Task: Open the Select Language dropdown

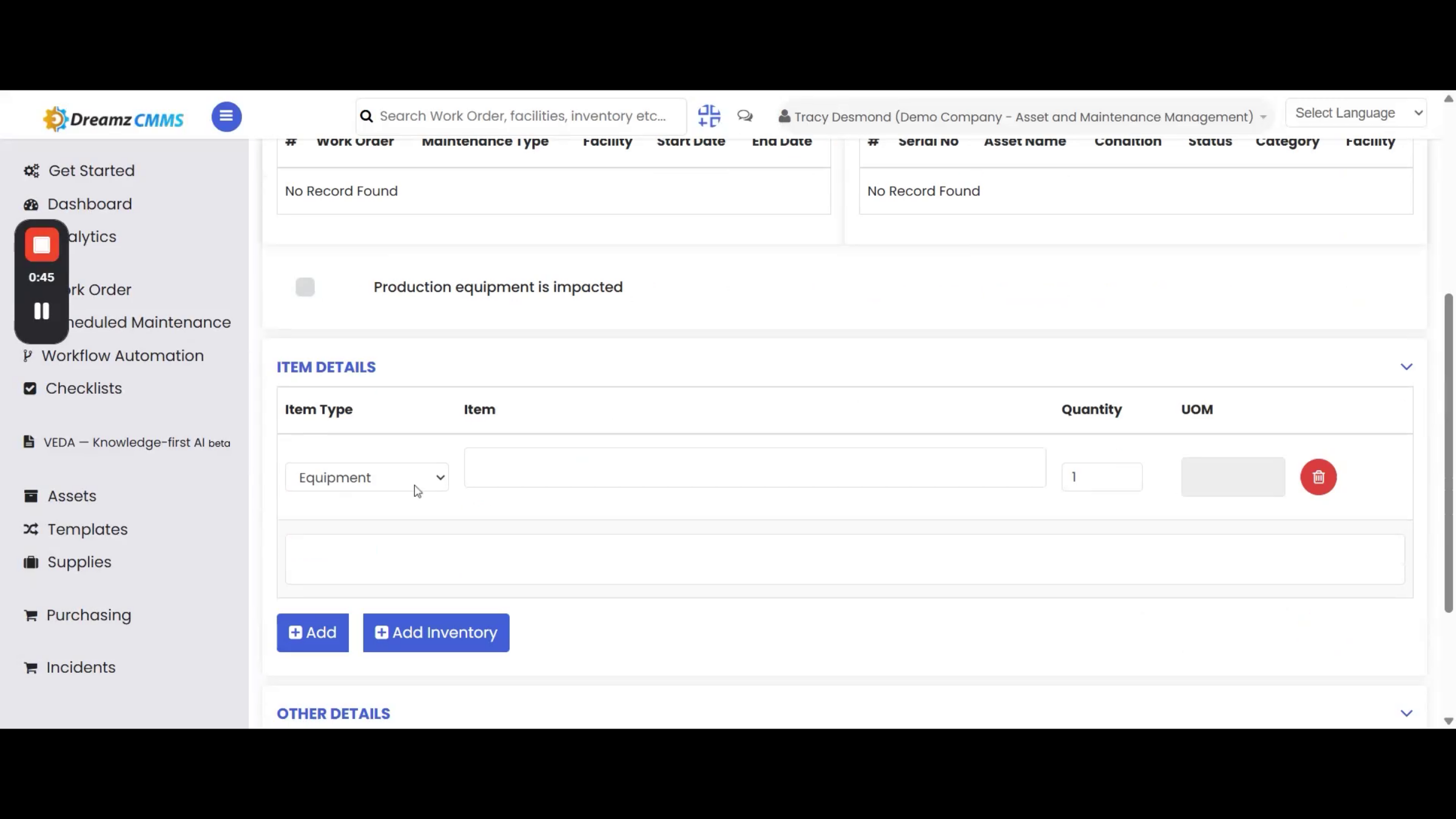Action: (1356, 113)
